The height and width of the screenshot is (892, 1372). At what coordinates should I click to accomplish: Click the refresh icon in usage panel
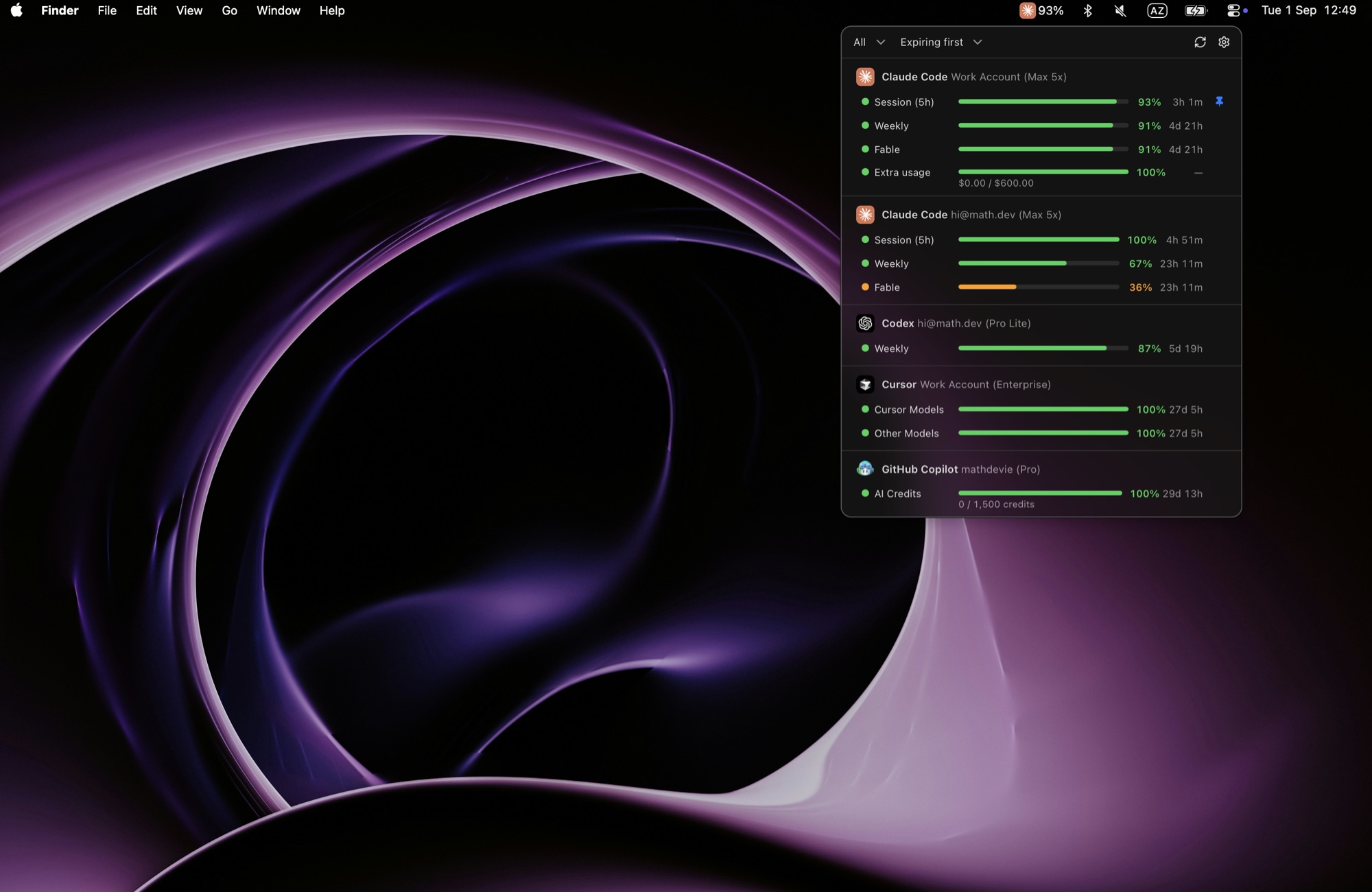(1200, 42)
